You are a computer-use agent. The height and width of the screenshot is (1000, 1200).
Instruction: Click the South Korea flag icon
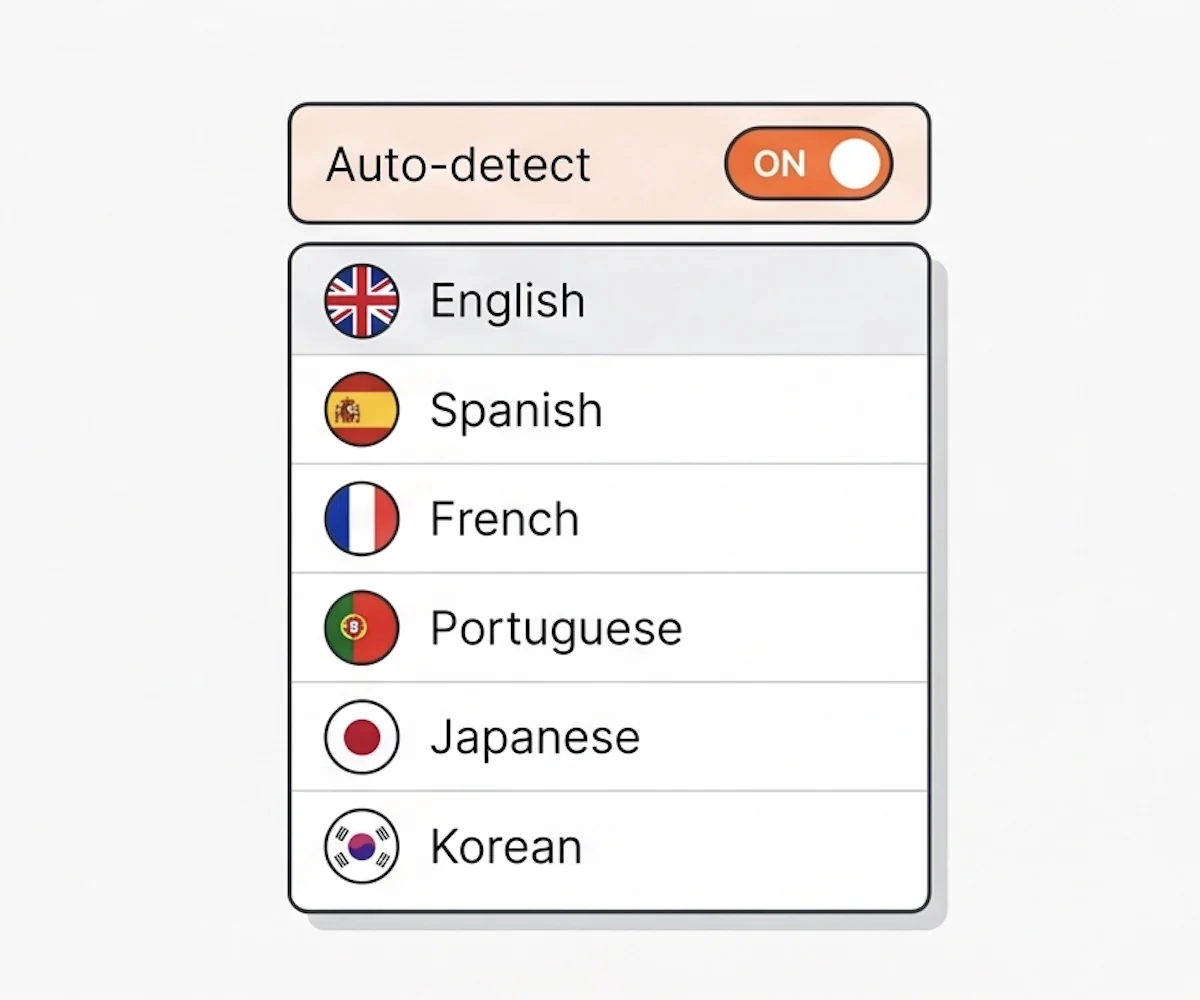tap(362, 846)
